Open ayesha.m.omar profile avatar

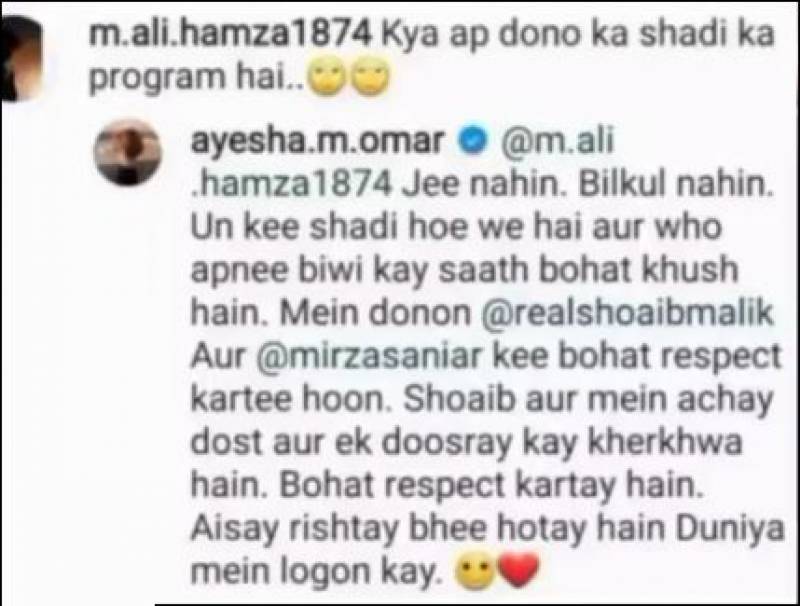coord(128,152)
